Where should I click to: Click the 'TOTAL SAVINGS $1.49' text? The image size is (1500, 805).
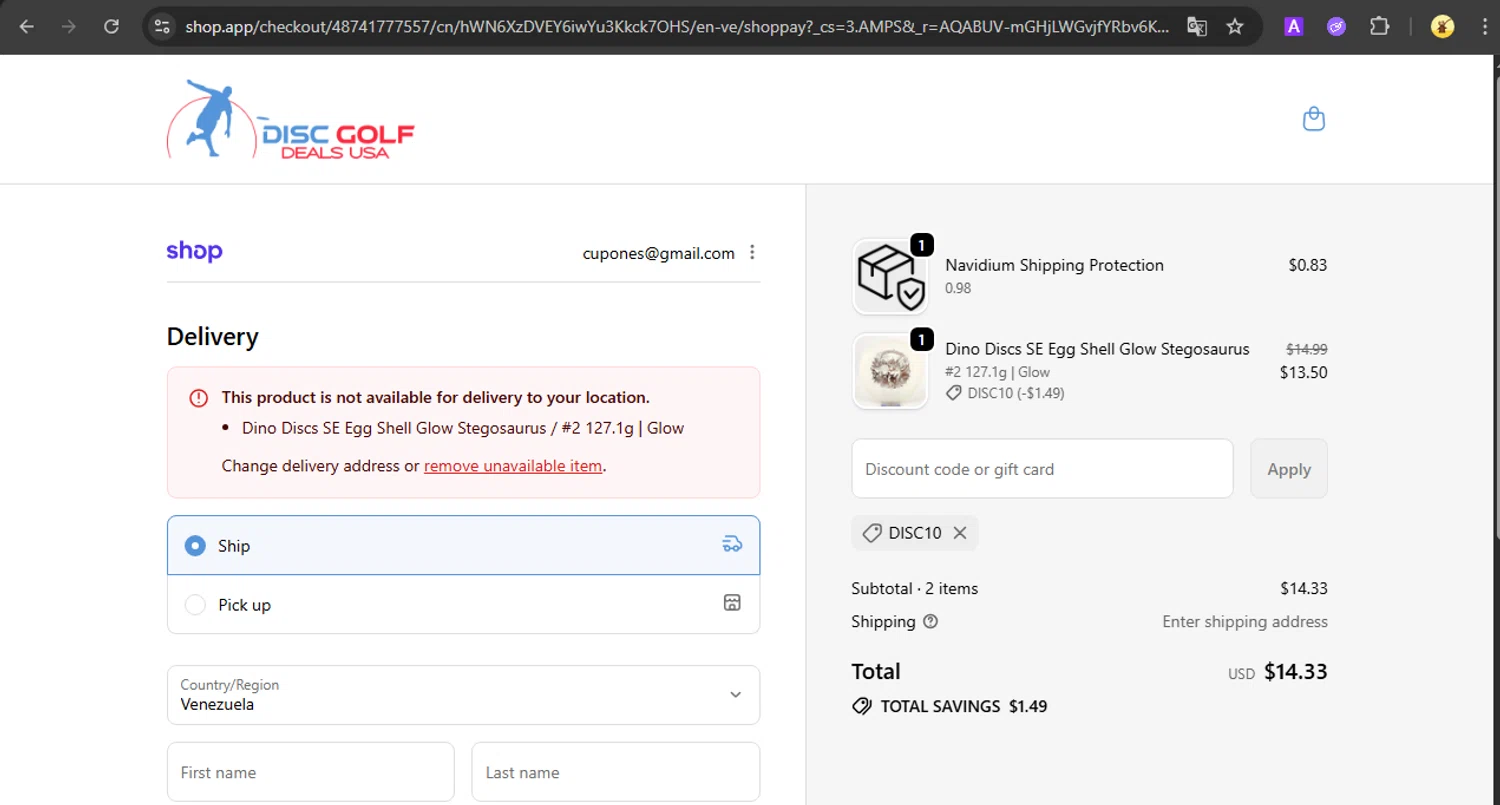[x=963, y=706]
